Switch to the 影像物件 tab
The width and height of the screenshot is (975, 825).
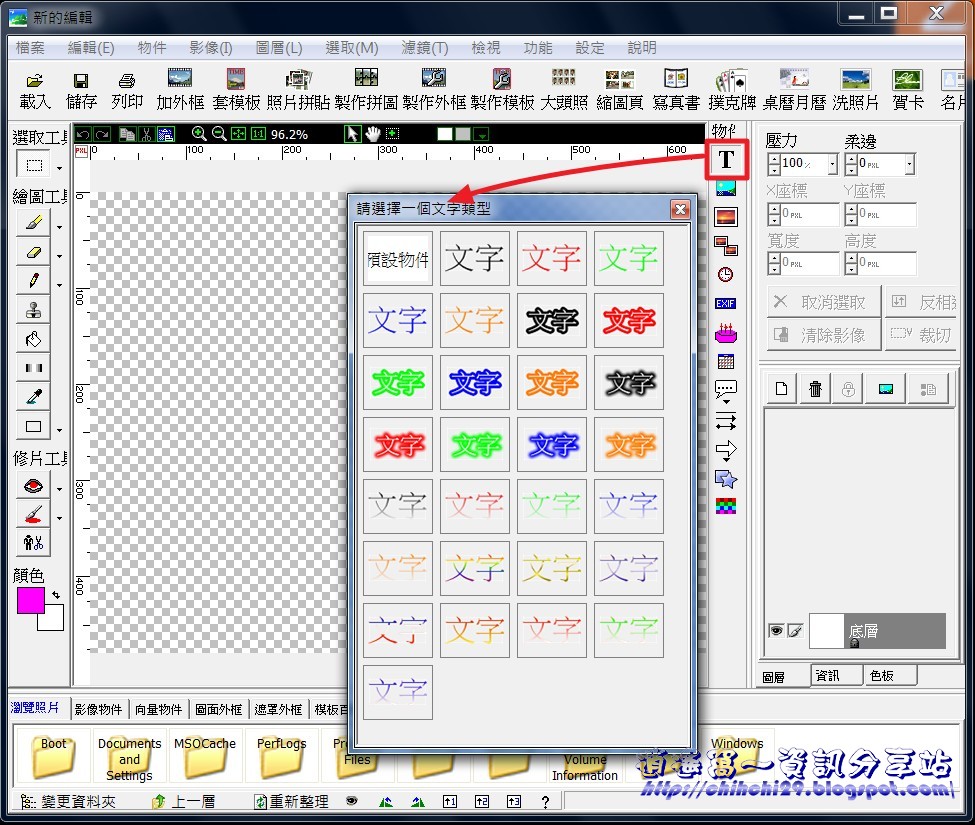tap(98, 709)
